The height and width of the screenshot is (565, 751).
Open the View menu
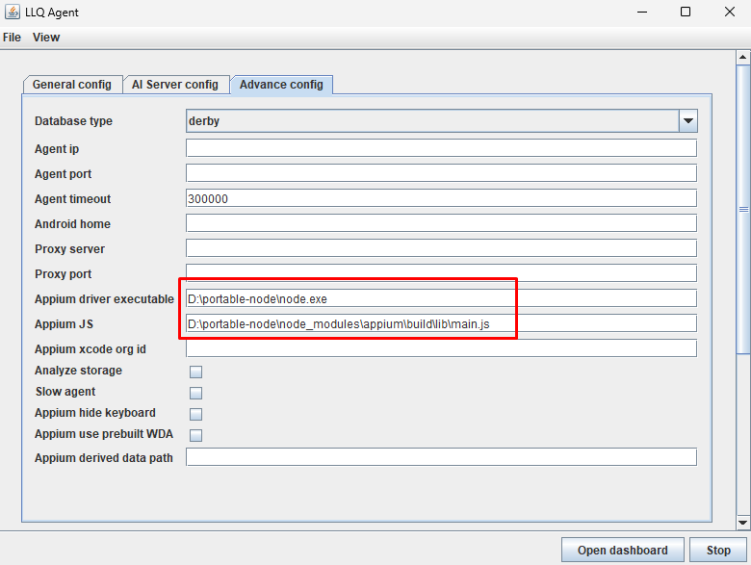pos(46,37)
